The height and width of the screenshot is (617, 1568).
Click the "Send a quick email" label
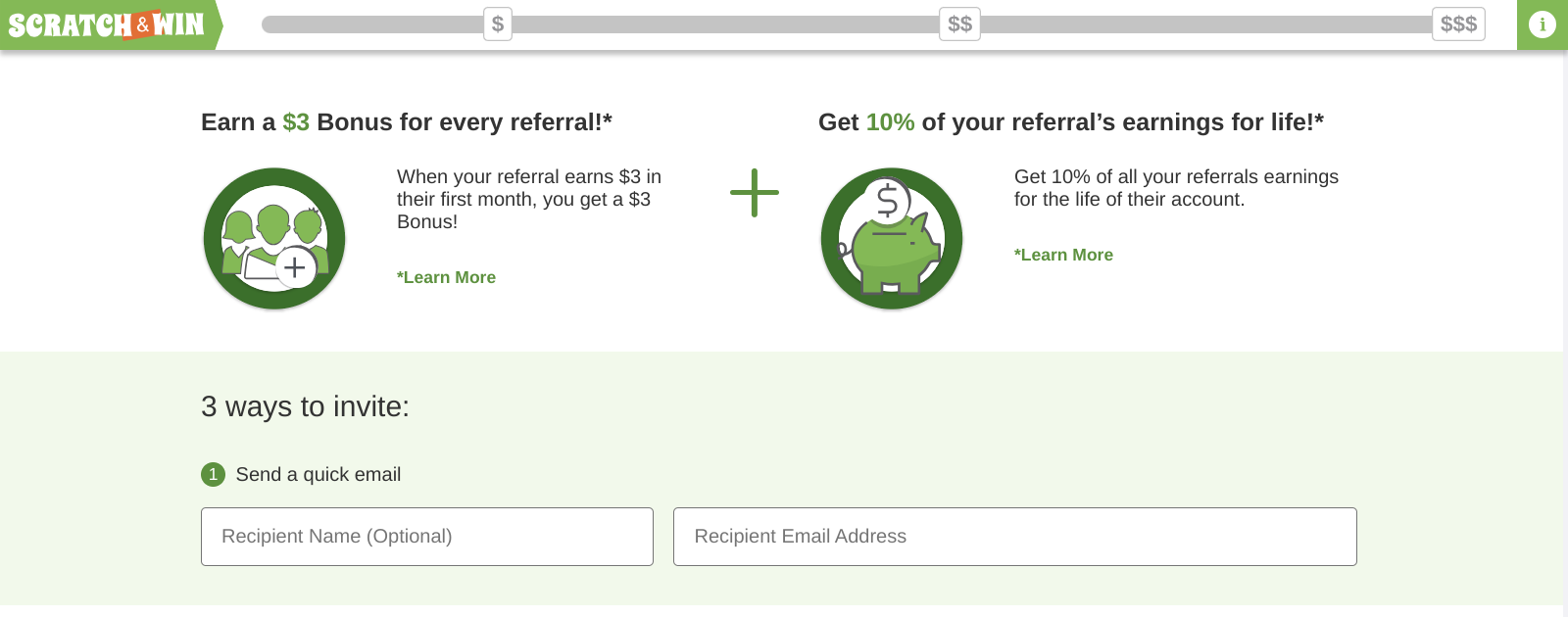pos(318,475)
